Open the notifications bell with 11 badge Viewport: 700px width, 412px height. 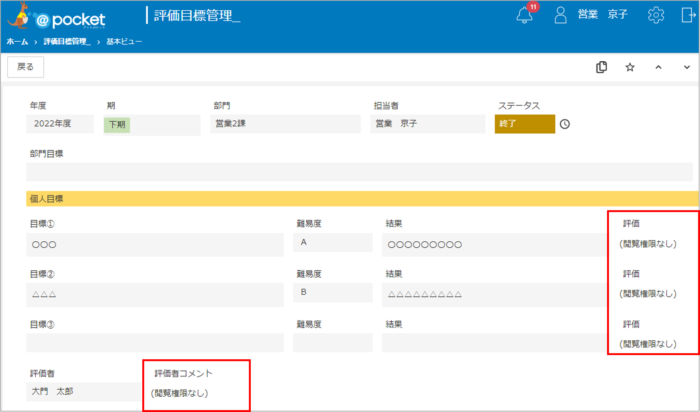point(525,14)
